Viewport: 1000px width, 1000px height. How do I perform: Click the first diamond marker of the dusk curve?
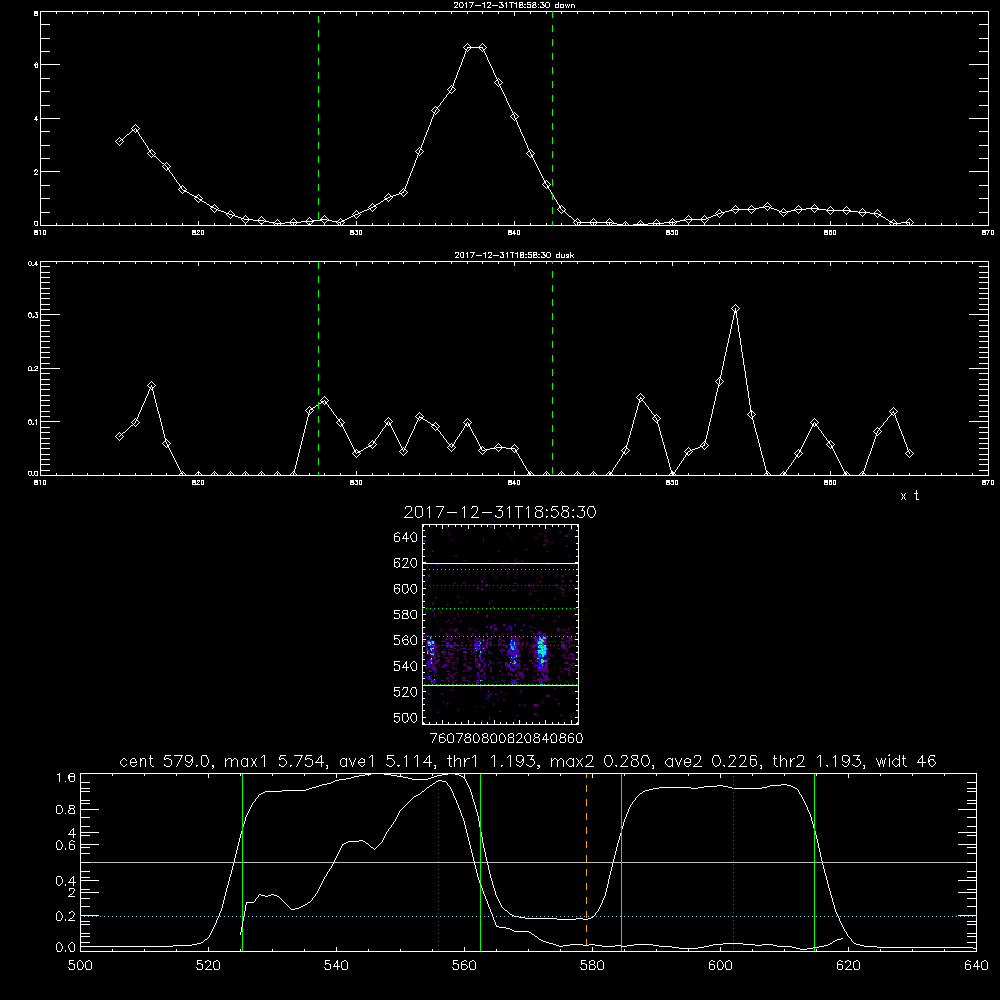point(119,436)
